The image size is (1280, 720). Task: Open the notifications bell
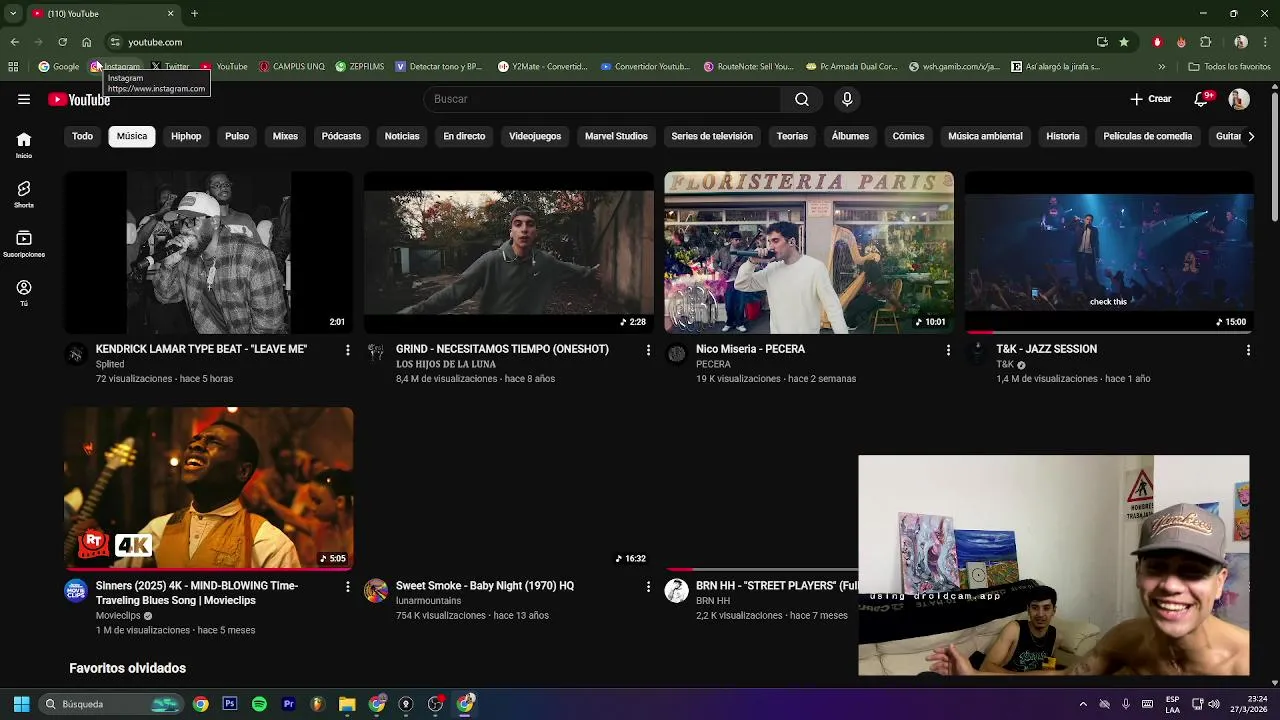tap(1203, 99)
